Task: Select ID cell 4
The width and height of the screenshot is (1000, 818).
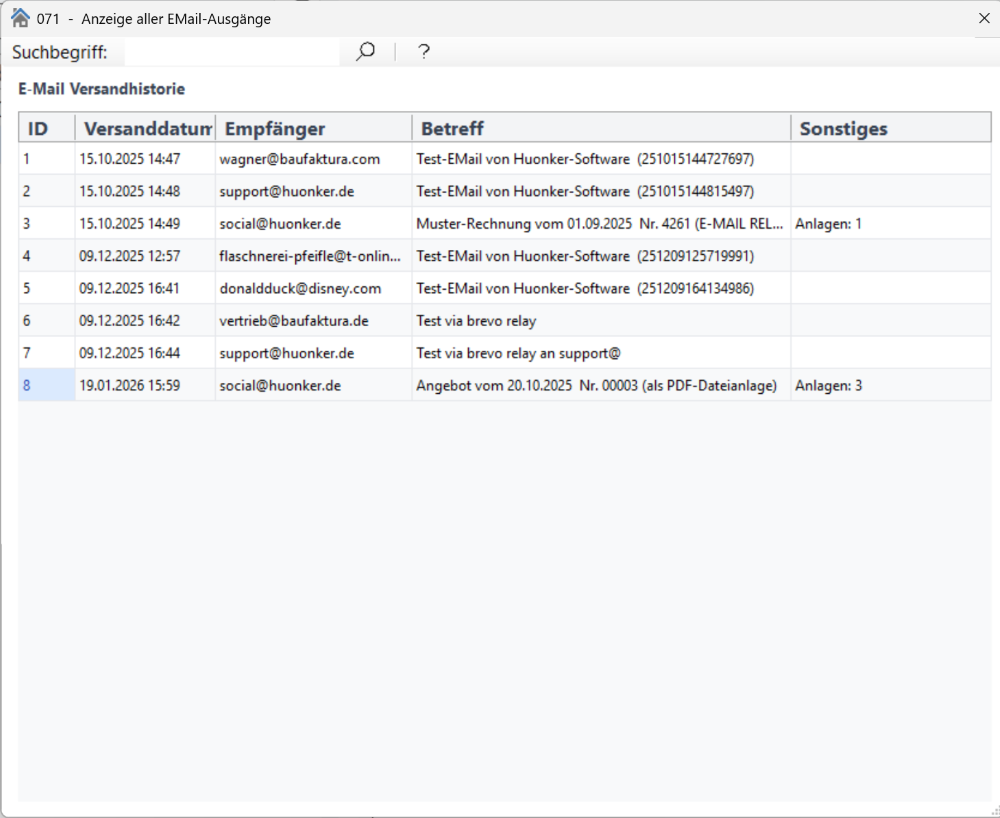Action: click(47, 256)
